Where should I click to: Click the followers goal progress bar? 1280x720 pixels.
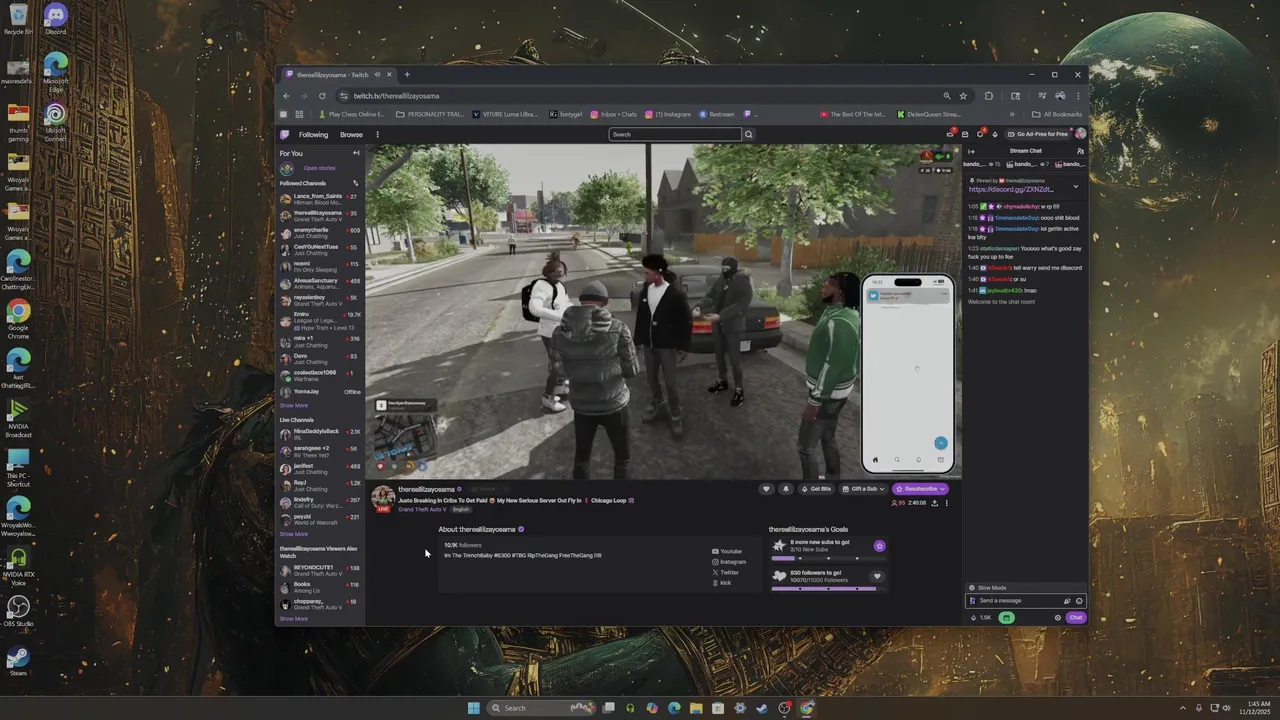click(x=828, y=589)
